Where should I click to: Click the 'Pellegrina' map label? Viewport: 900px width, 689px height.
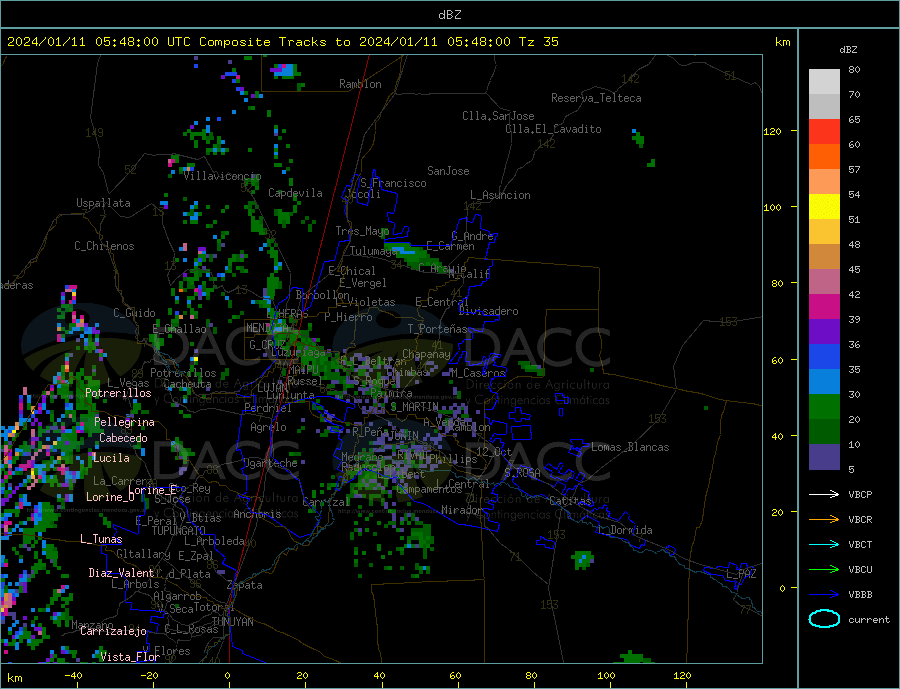(124, 422)
